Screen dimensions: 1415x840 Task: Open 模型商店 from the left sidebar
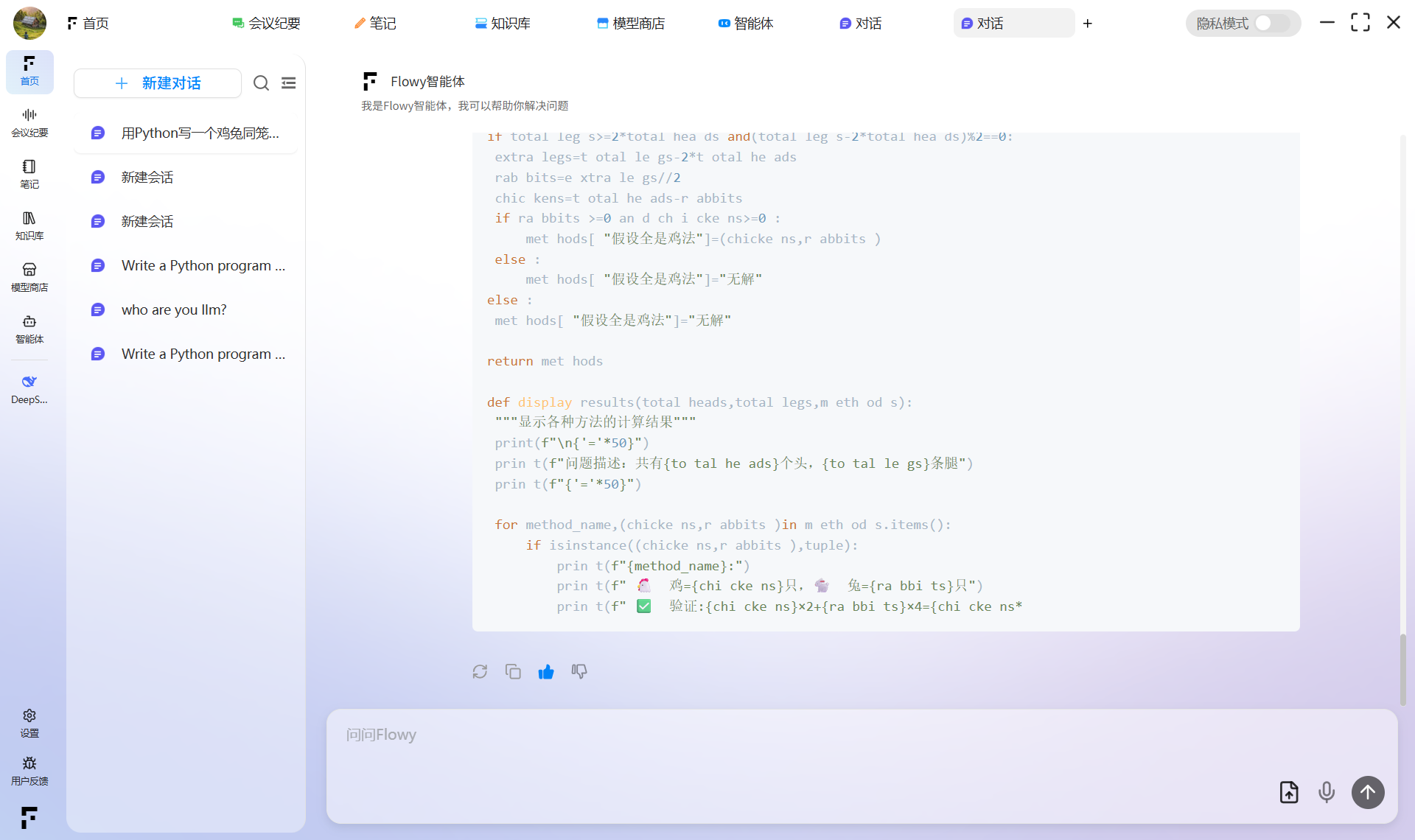click(x=29, y=277)
